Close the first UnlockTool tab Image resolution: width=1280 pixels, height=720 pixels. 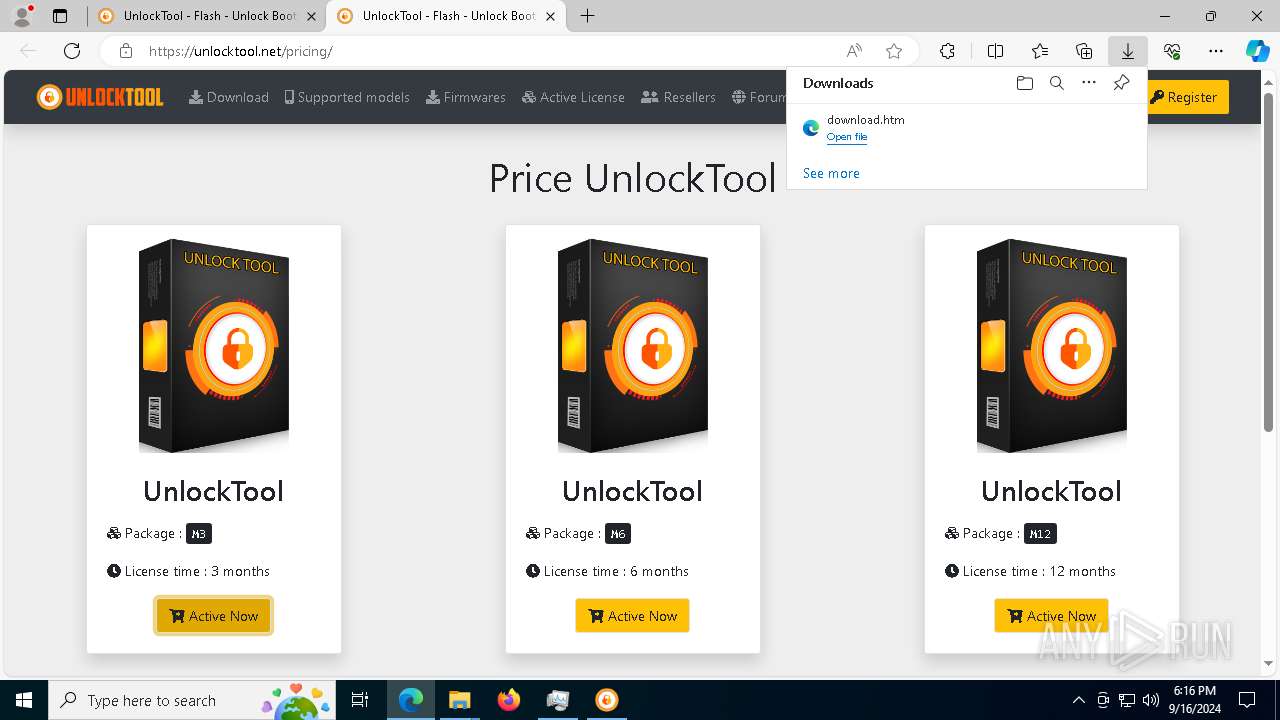click(x=311, y=16)
